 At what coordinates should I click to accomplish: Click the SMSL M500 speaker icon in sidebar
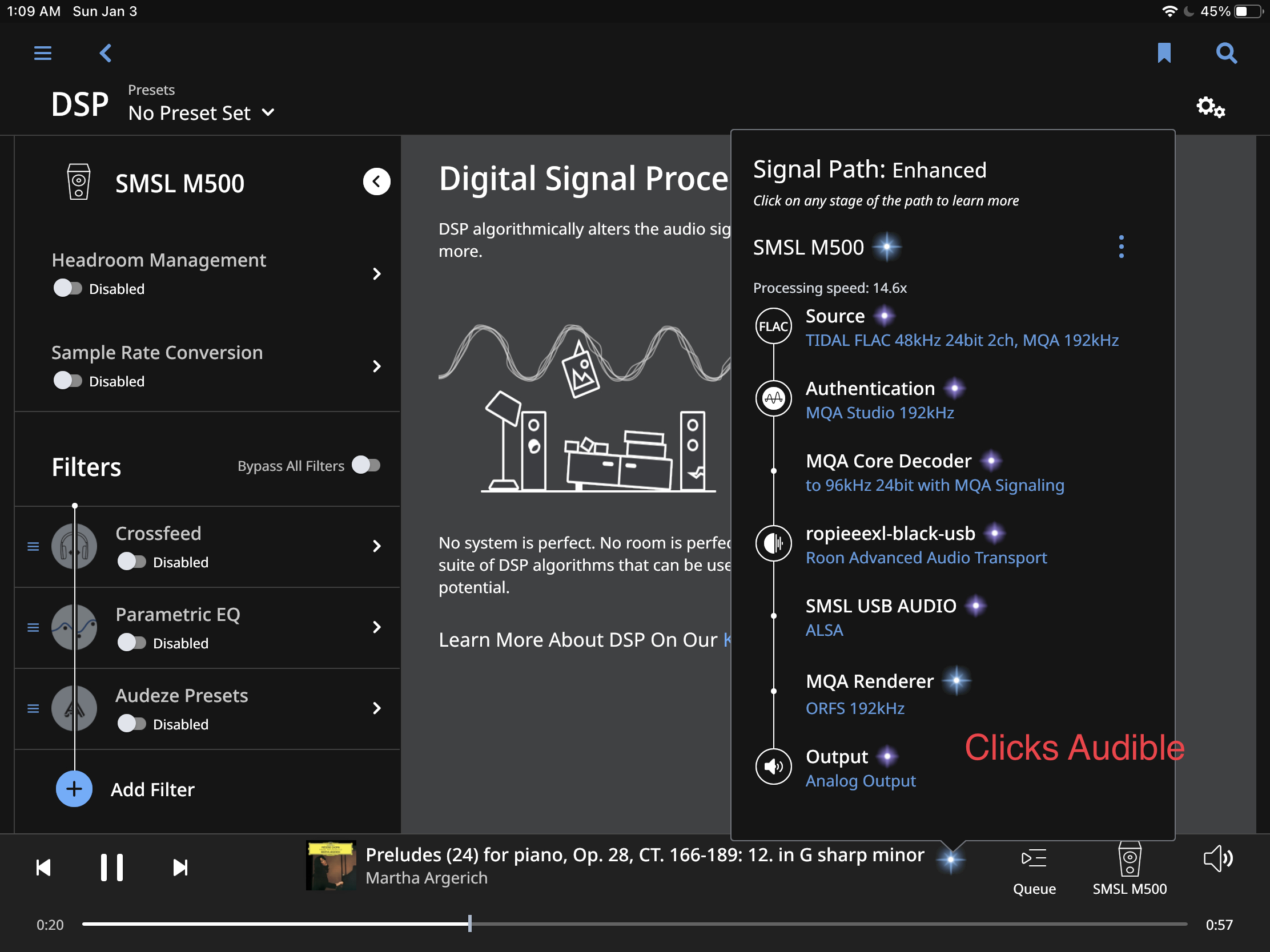tap(79, 182)
